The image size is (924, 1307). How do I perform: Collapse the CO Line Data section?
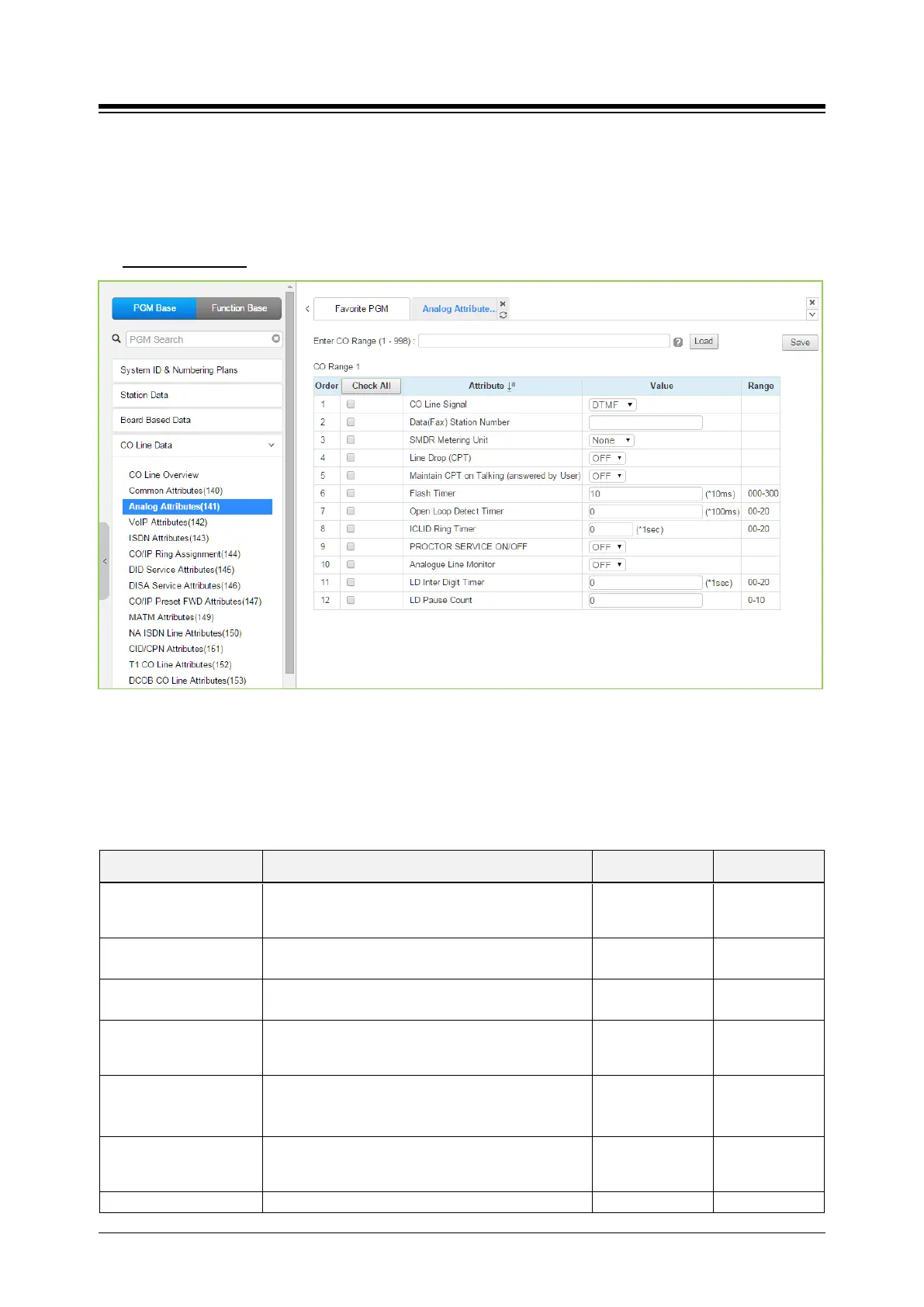[x=197, y=445]
